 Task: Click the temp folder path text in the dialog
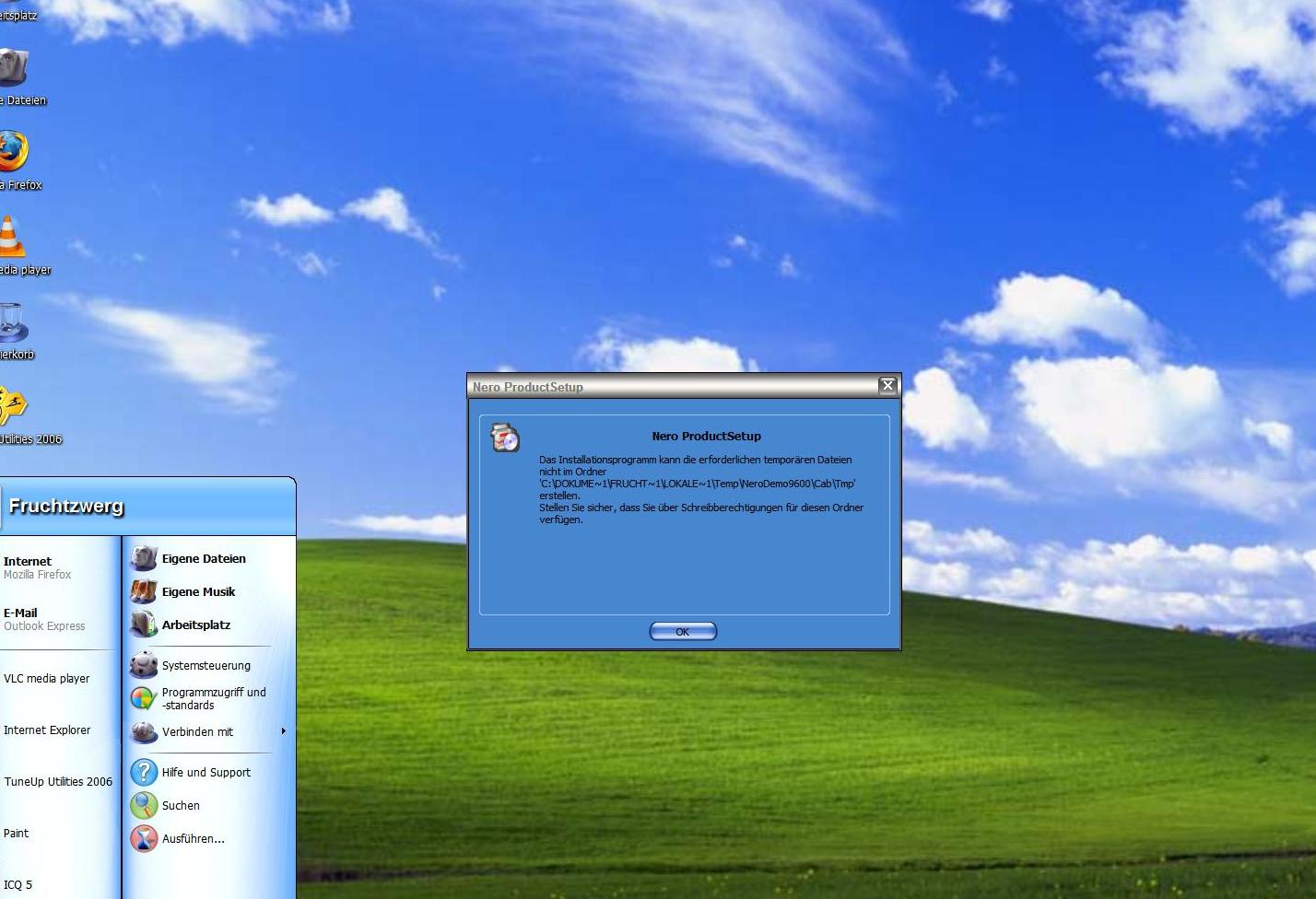[698, 484]
